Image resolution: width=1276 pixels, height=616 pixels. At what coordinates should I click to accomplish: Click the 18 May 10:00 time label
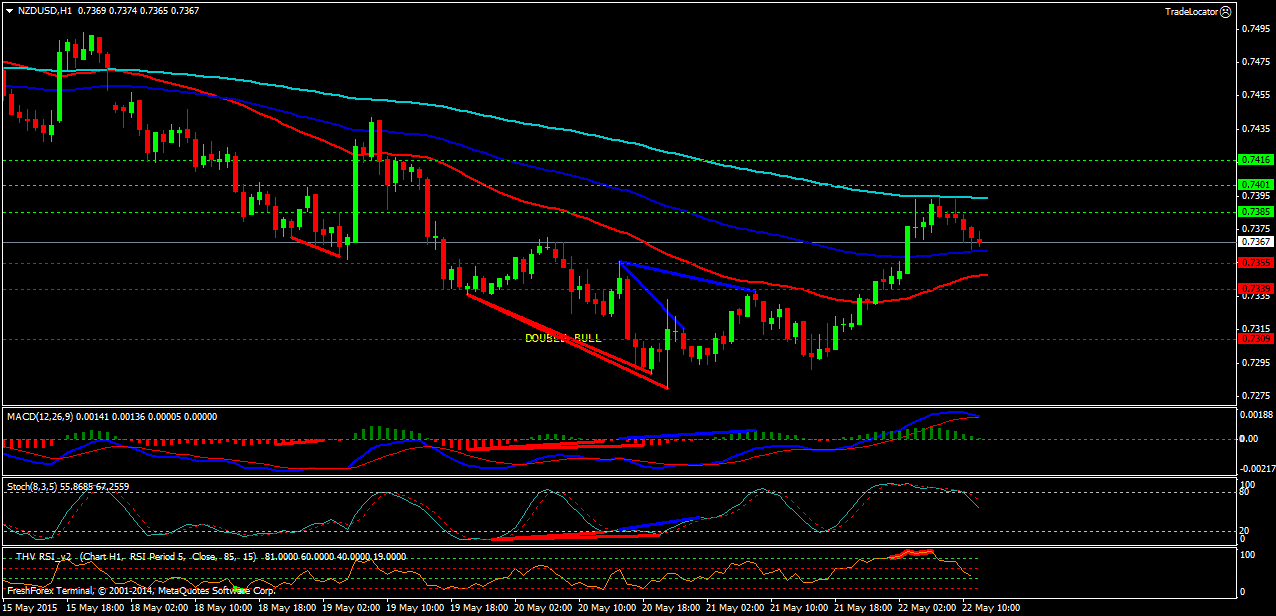point(222,608)
